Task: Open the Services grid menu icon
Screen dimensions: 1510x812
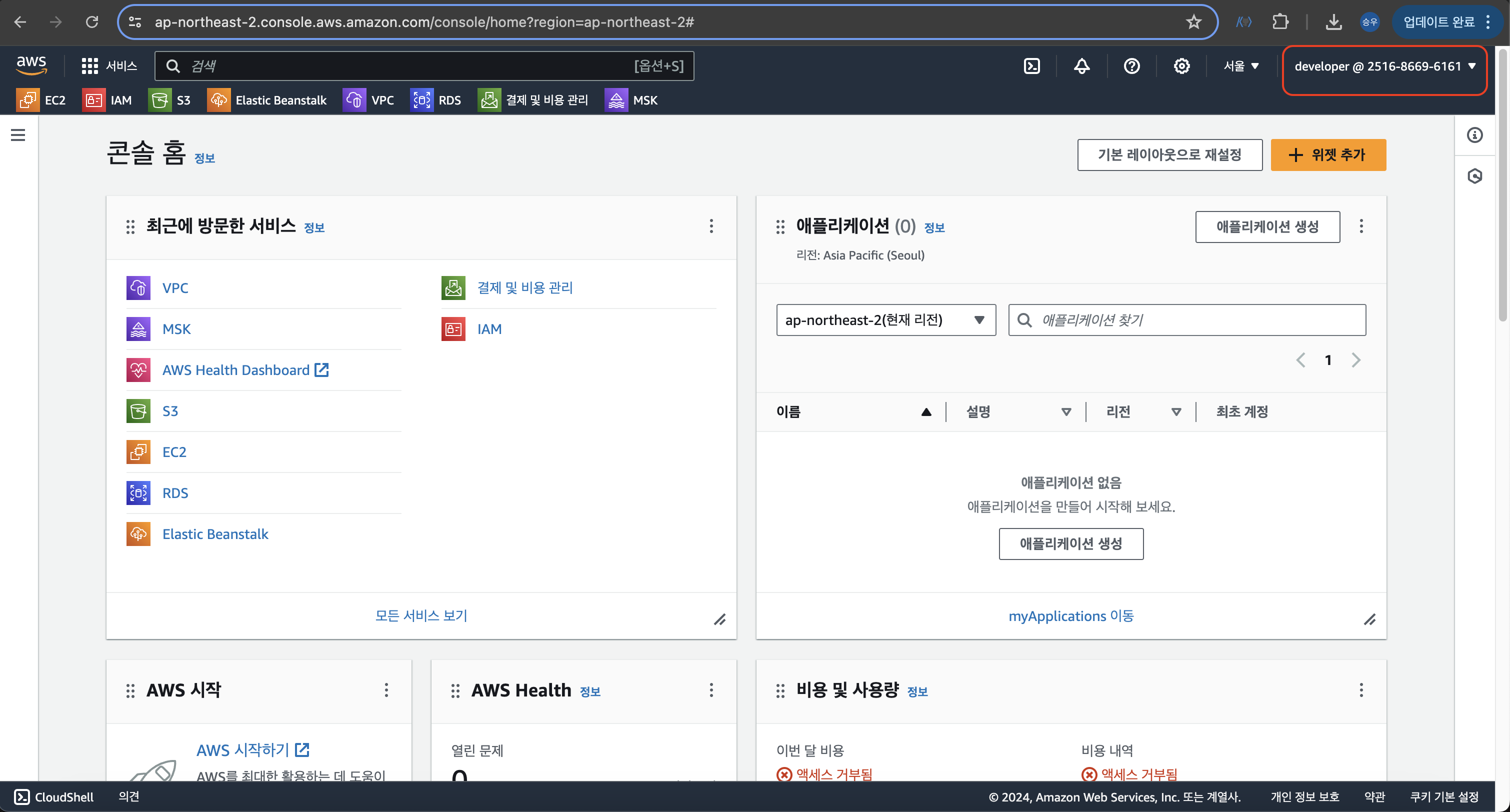Action: point(89,65)
